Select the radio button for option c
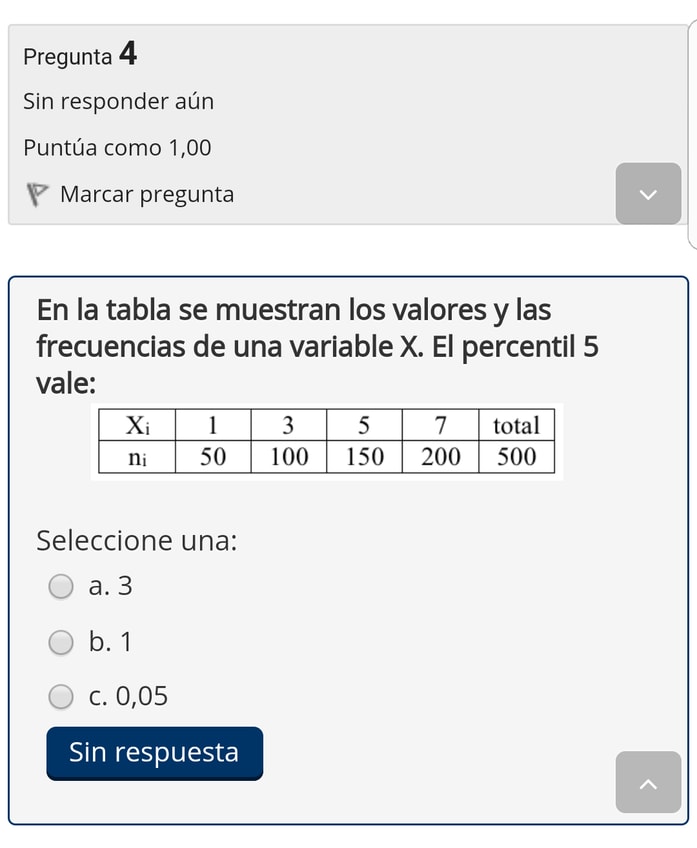697x848 pixels. [x=61, y=696]
